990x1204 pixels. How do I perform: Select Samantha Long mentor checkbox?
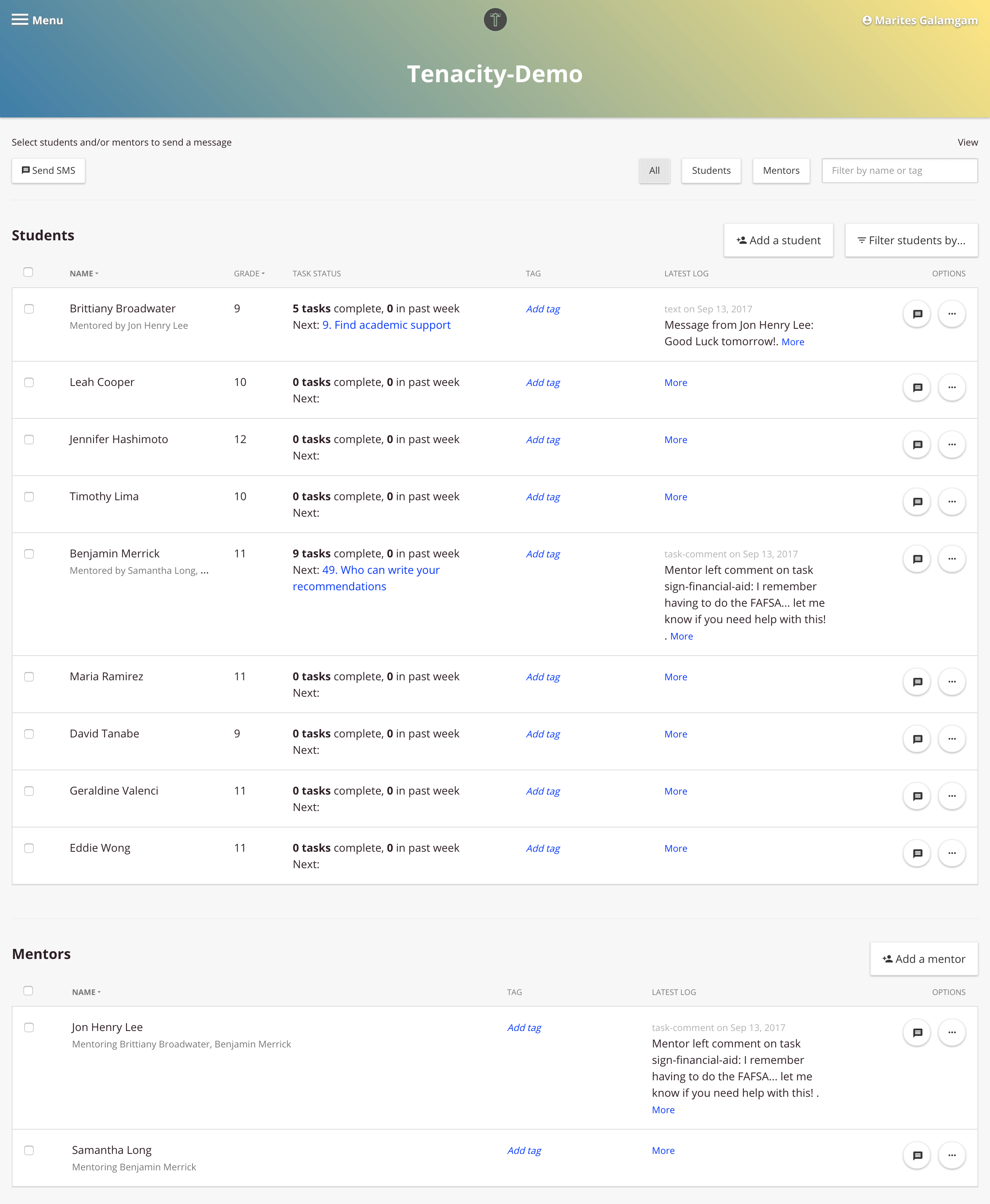point(29,1150)
